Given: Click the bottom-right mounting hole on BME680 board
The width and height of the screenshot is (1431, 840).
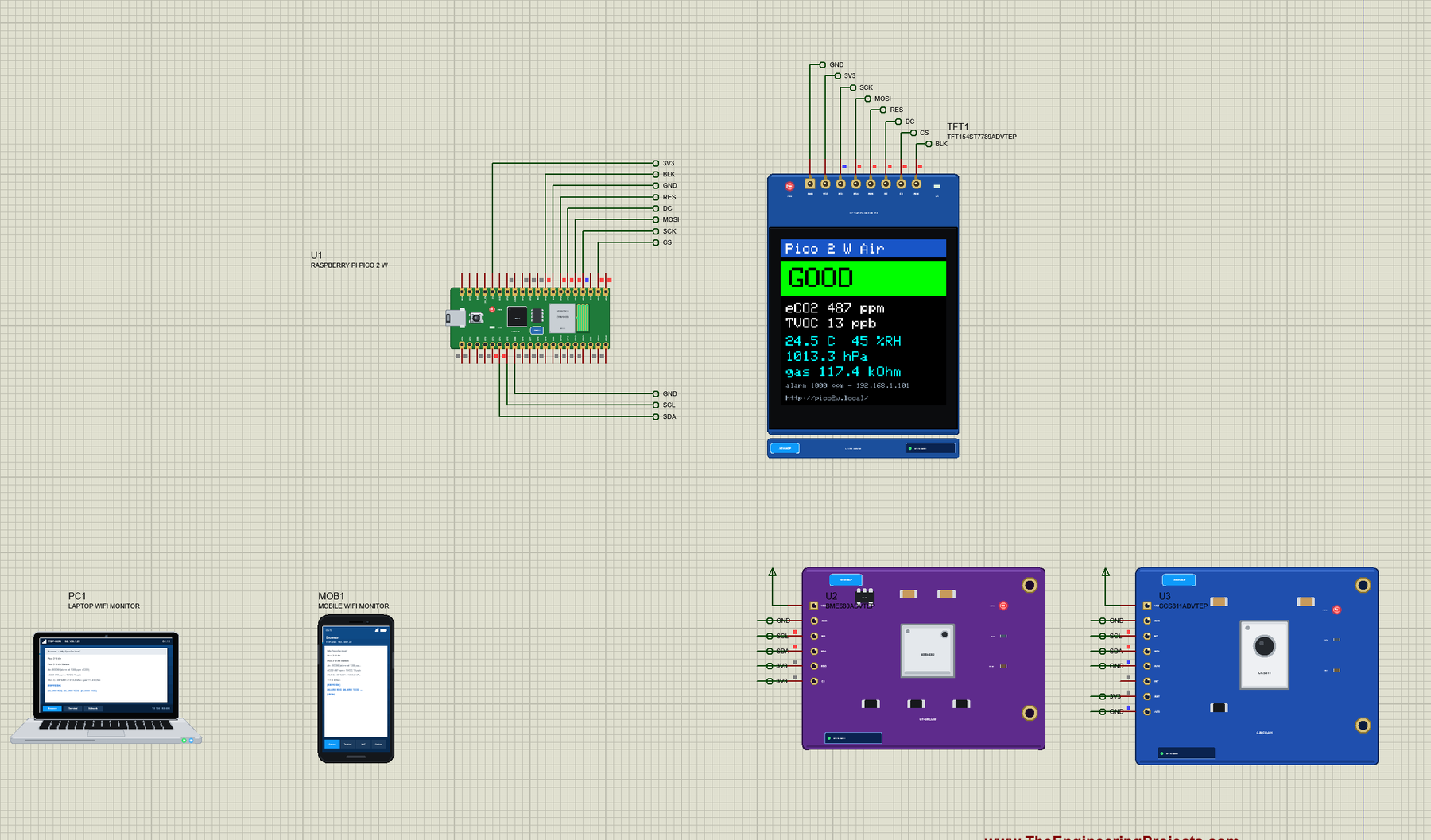Looking at the screenshot, I should [x=1030, y=713].
